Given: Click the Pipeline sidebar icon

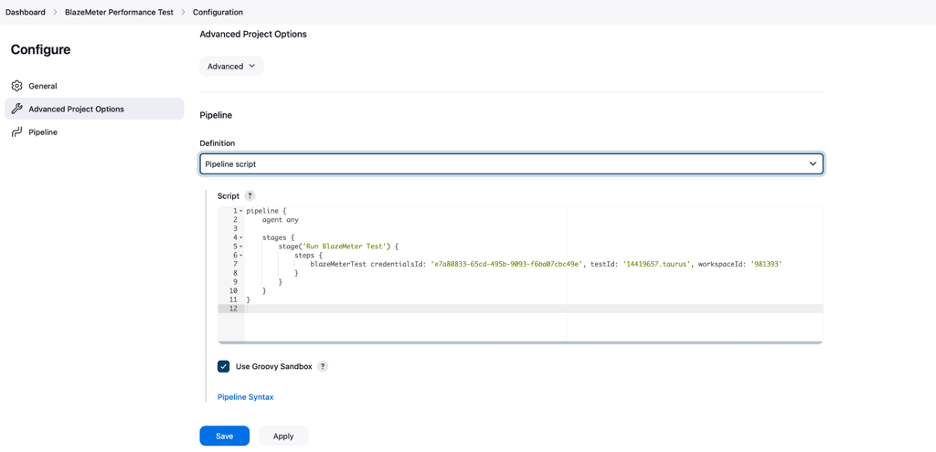Looking at the screenshot, I should pyautogui.click(x=17, y=132).
